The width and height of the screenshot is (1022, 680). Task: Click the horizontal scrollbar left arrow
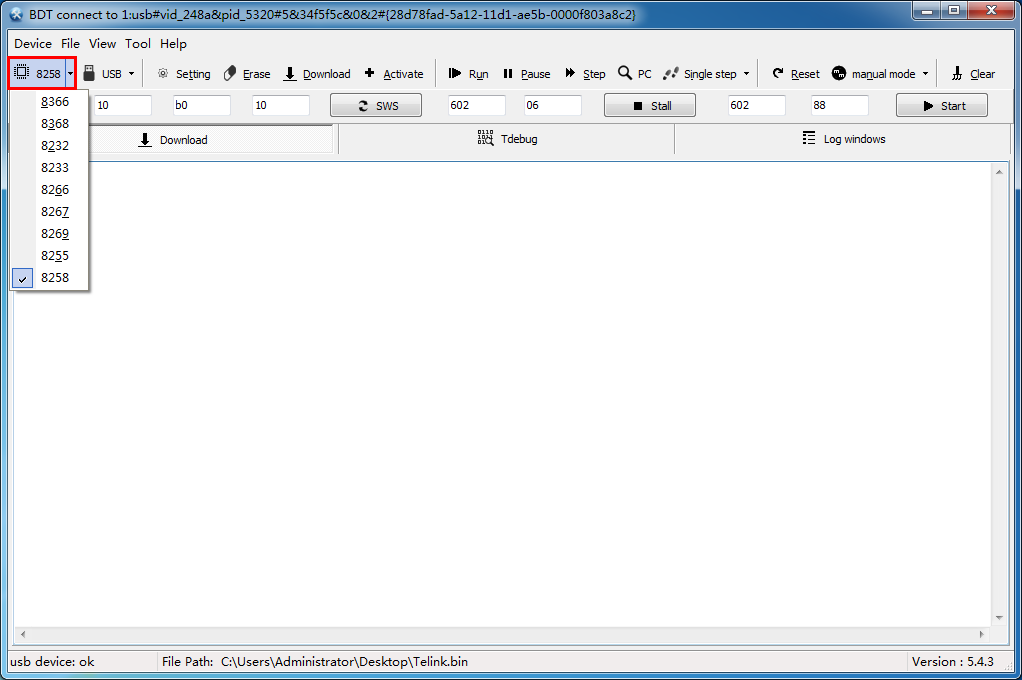click(23, 634)
